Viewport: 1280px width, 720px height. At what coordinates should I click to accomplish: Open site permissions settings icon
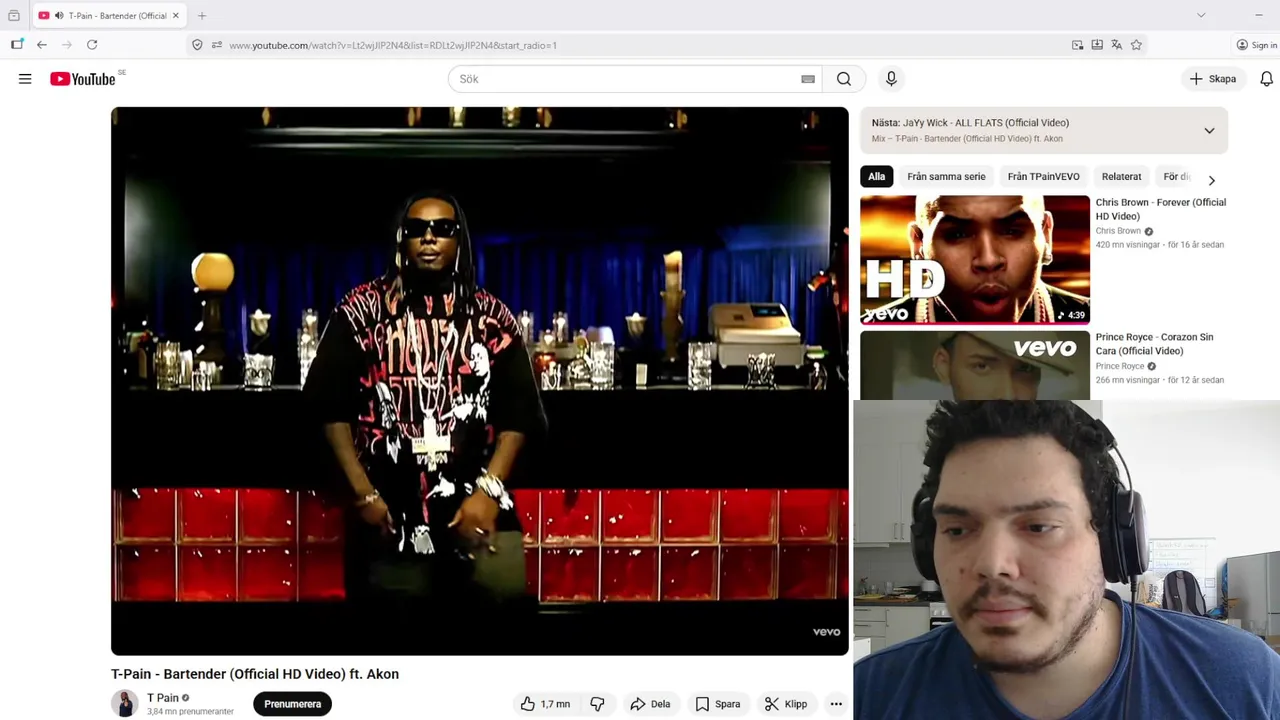pos(216,45)
